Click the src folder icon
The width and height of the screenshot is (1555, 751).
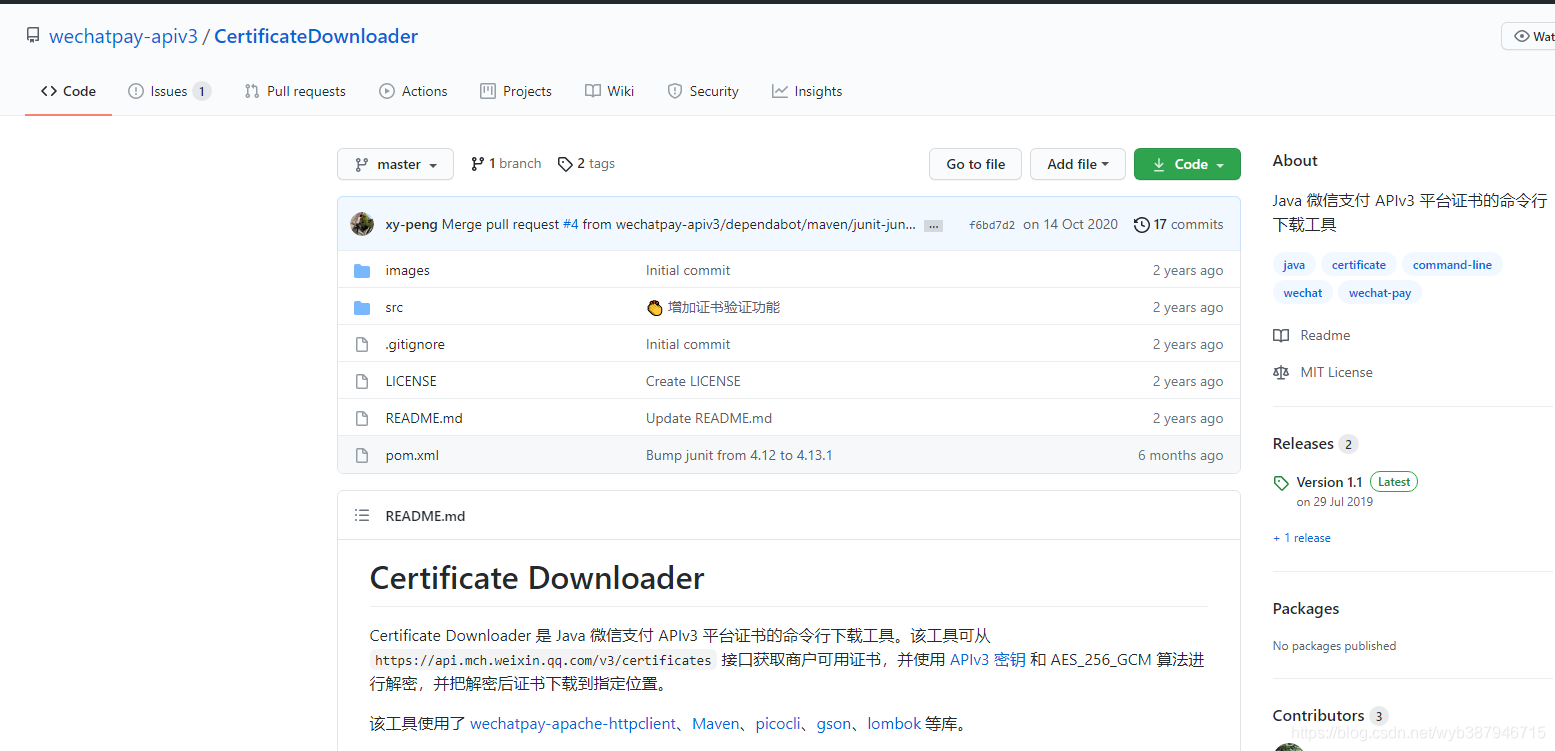coord(362,308)
